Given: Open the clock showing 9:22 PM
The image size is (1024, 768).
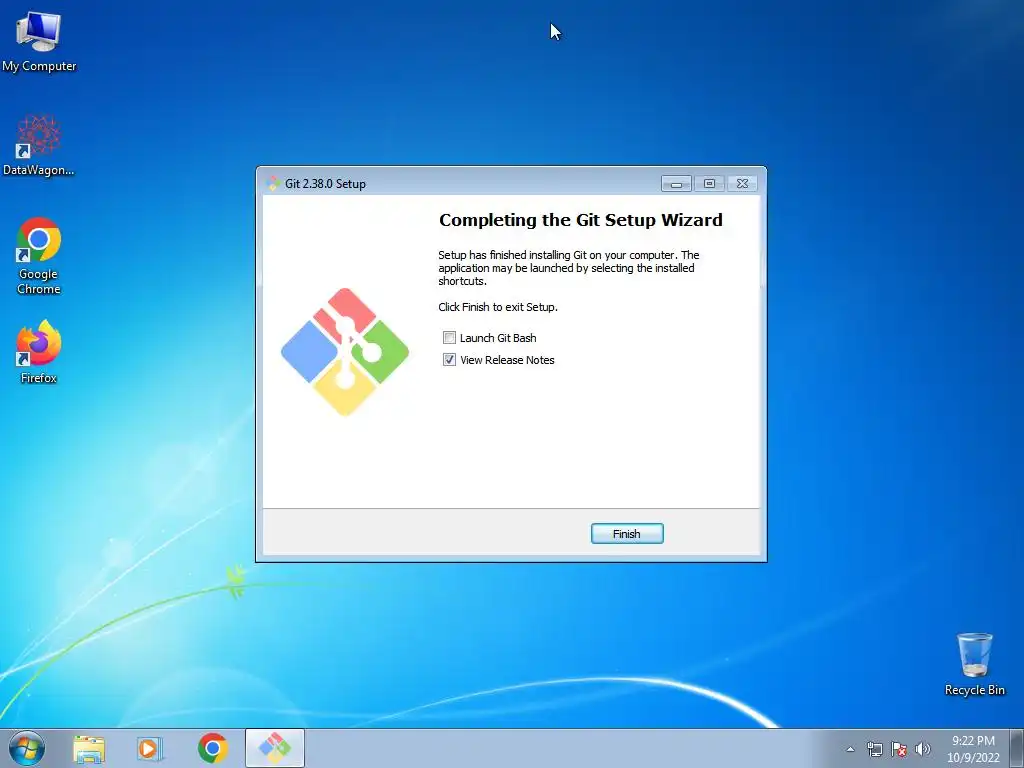Looking at the screenshot, I should 973,749.
